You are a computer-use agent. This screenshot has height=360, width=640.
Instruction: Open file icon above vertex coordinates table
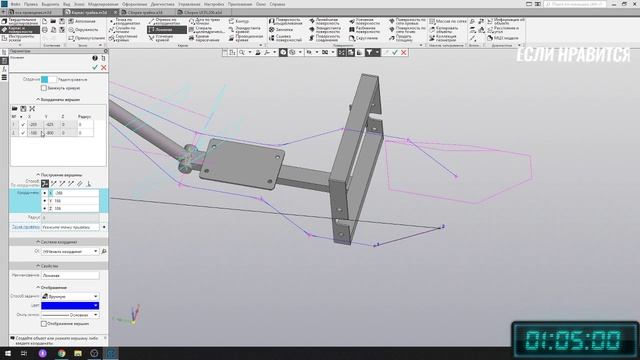coord(15,109)
